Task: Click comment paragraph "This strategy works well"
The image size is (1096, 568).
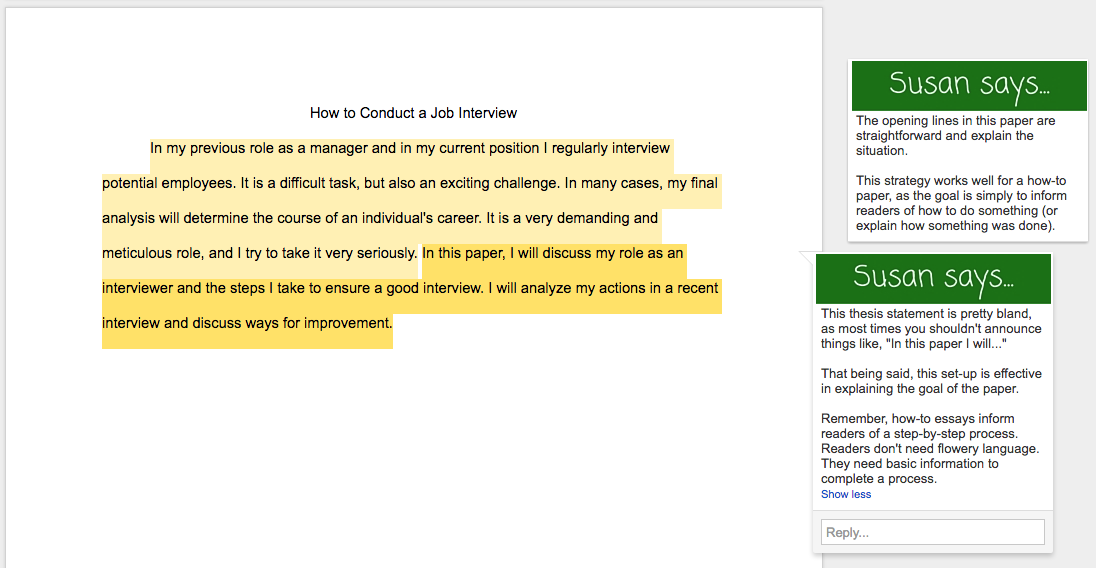Action: (960, 203)
